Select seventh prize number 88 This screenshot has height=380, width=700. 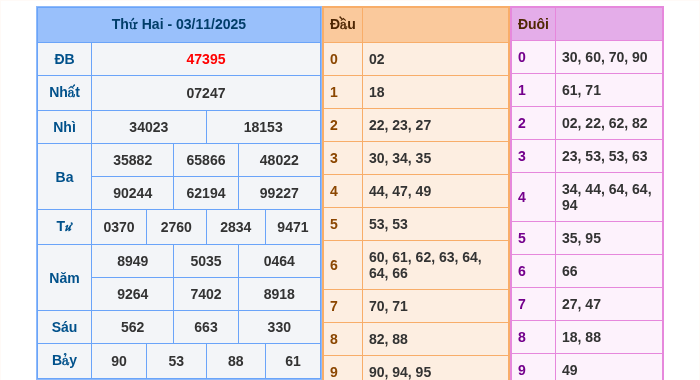pyautogui.click(x=236, y=361)
